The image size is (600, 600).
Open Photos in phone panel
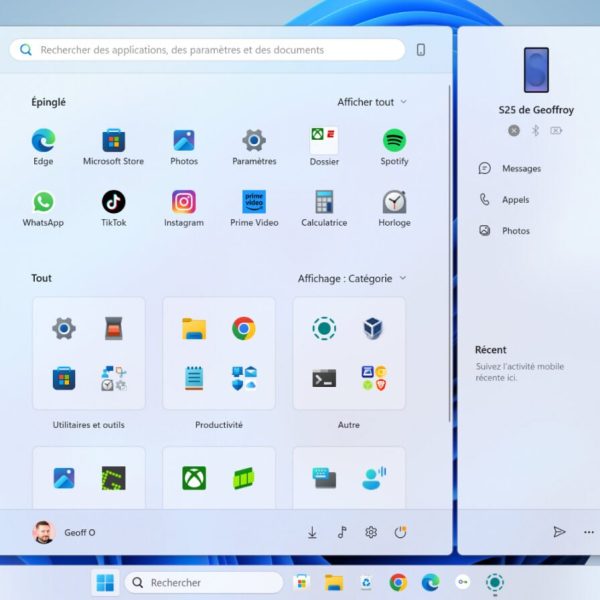504,231
